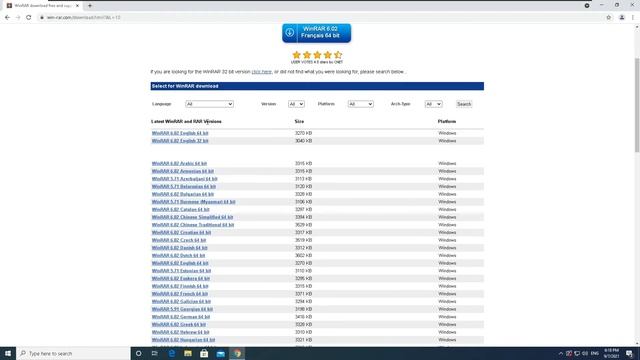640x360 pixels.
Task: Open WinRAR 6.02 English 32 bit link
Action: point(180,141)
